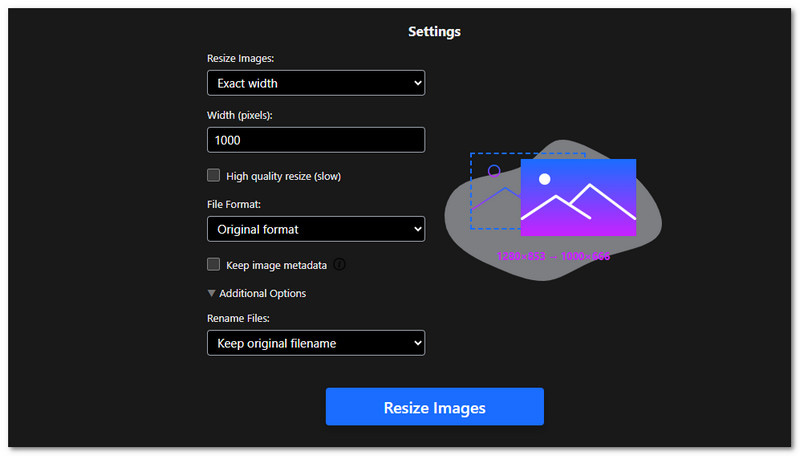Click the 'Keep image metadata' label text
This screenshot has height=456, width=800.
(276, 266)
